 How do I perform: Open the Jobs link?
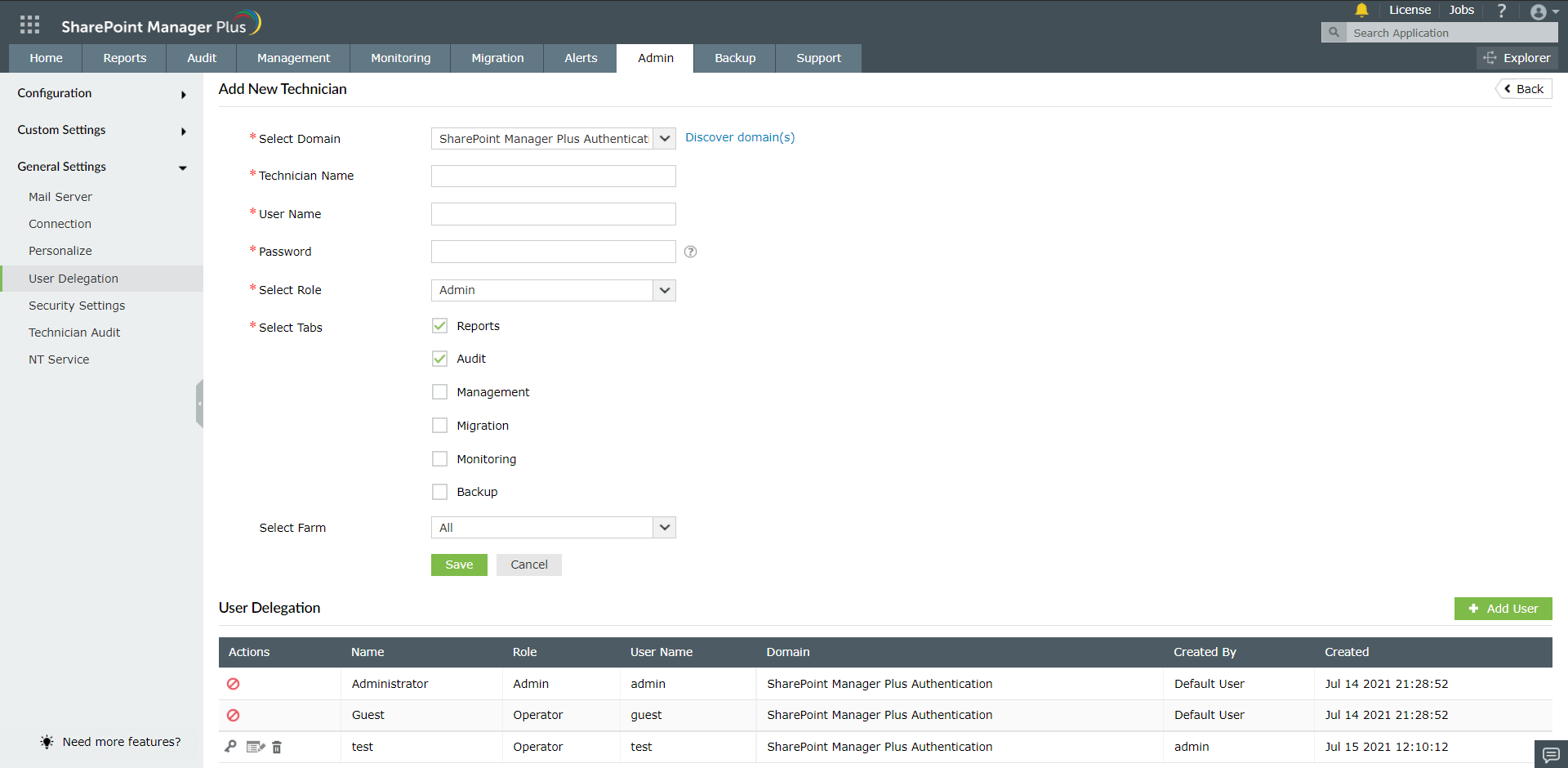pyautogui.click(x=1461, y=10)
